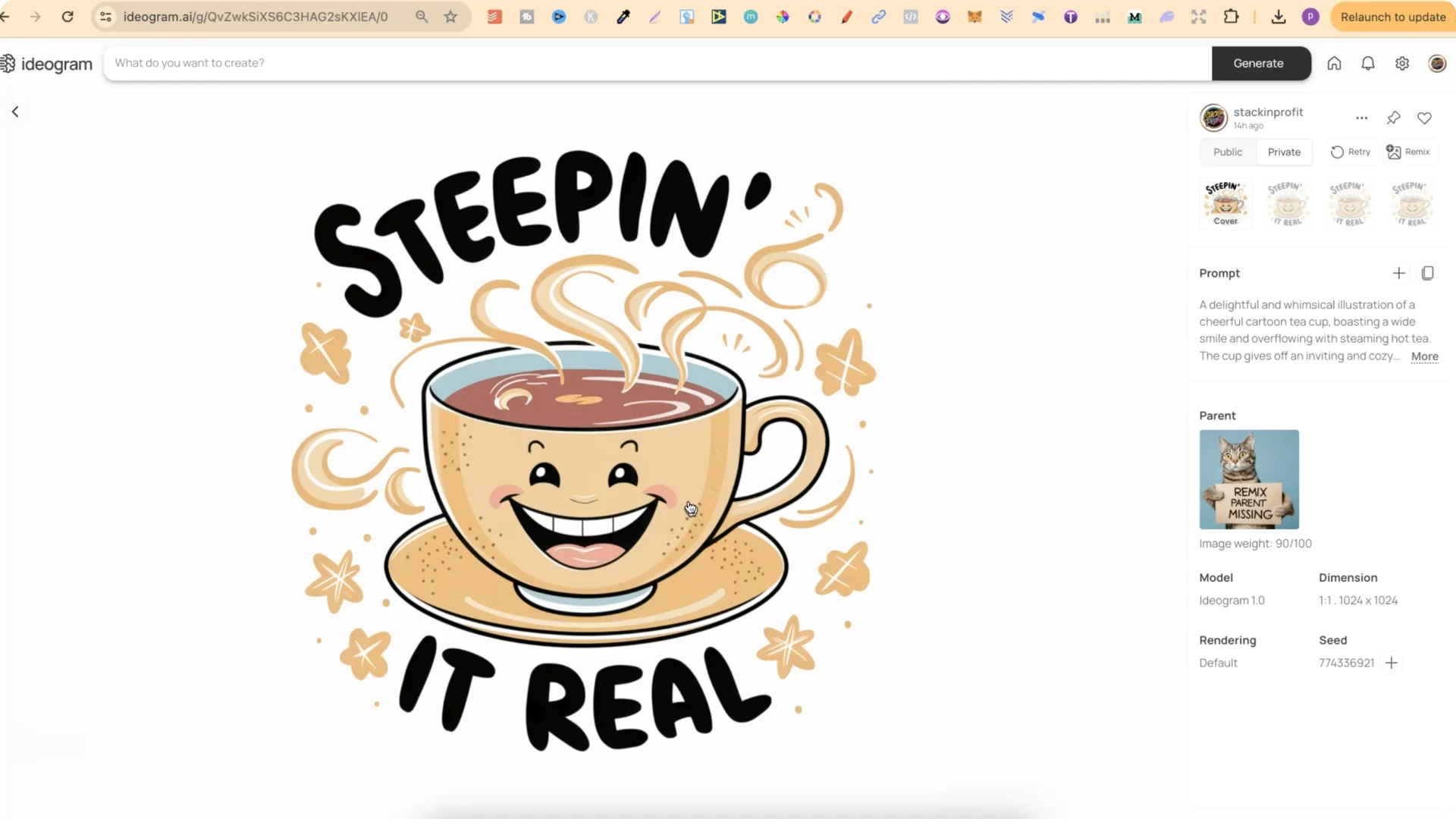
Task: Open the Chrome extensions puzzle menu
Action: coord(1232,16)
